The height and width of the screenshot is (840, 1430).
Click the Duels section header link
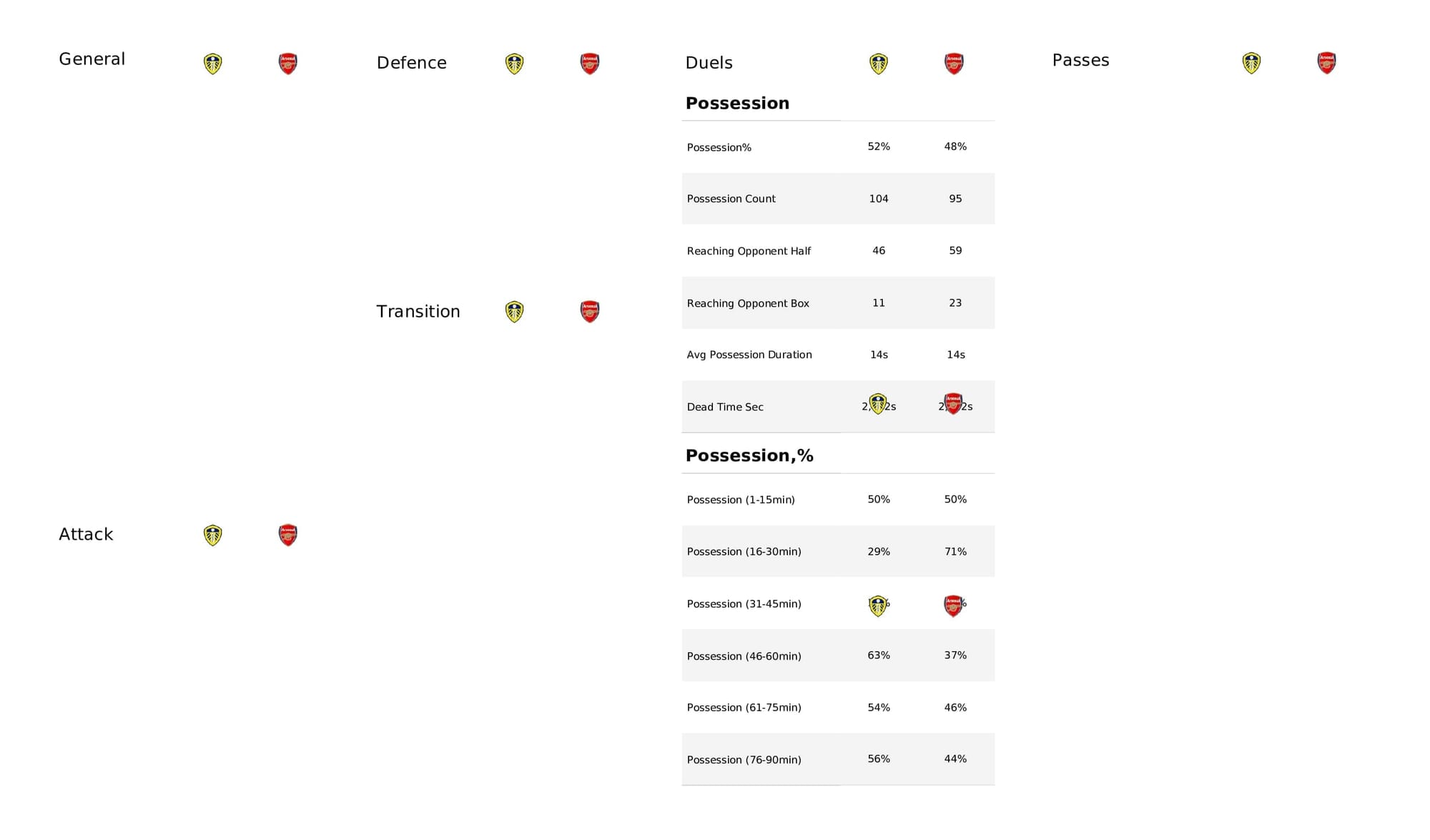(709, 63)
